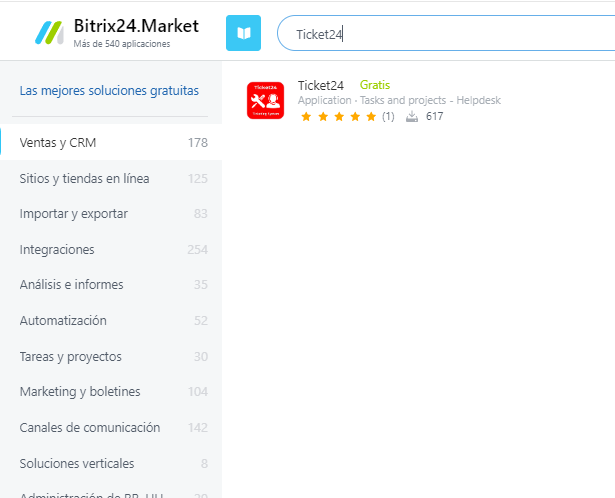Screen dimensions: 615x498
Task: Open Canales de comunicación category
Action: (x=89, y=428)
